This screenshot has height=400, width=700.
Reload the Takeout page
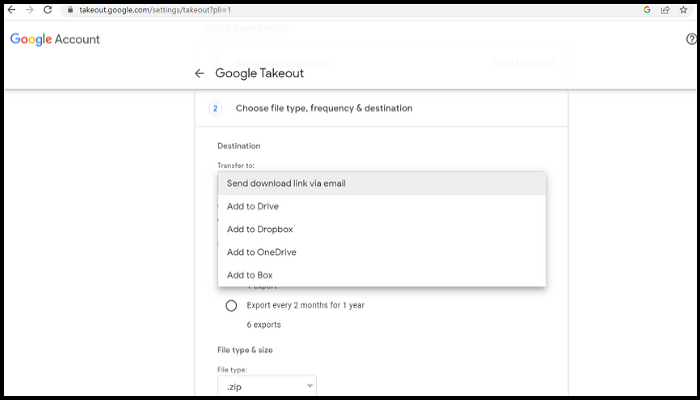coord(48,9)
